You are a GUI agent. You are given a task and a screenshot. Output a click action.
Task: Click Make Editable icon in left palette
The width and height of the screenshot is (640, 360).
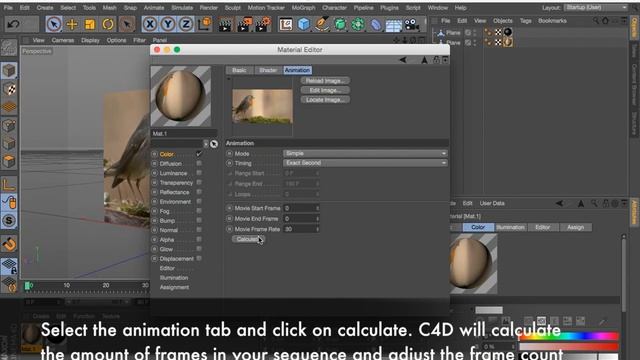coord(9,48)
